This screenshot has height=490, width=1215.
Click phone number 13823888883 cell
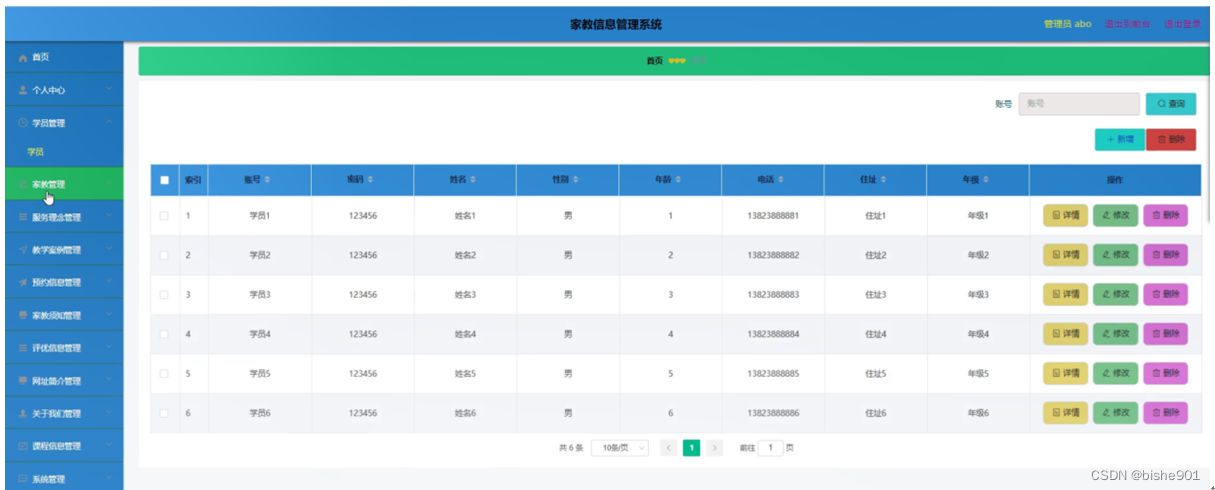(x=773, y=295)
